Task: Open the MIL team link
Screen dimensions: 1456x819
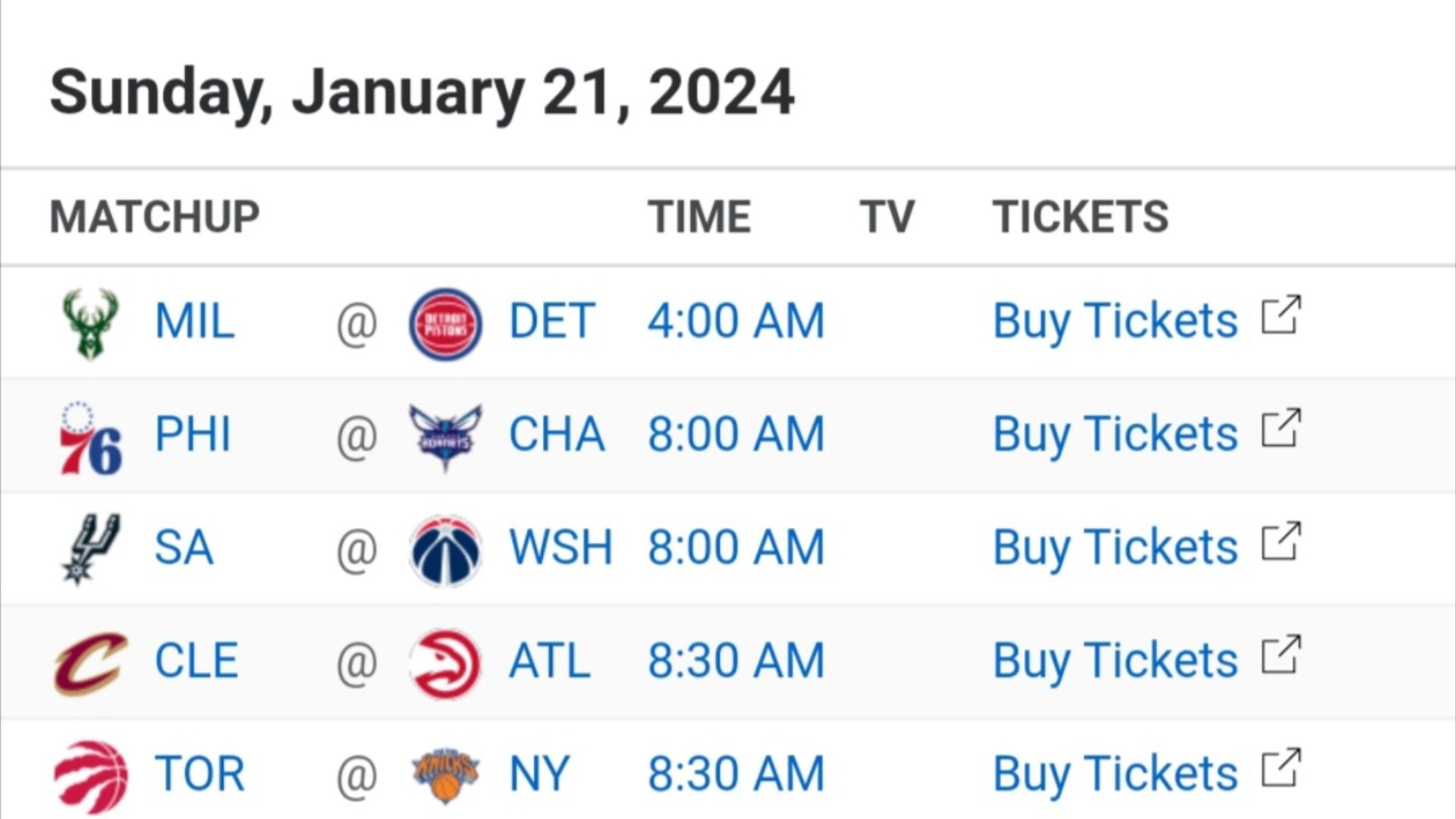Action: coord(195,322)
